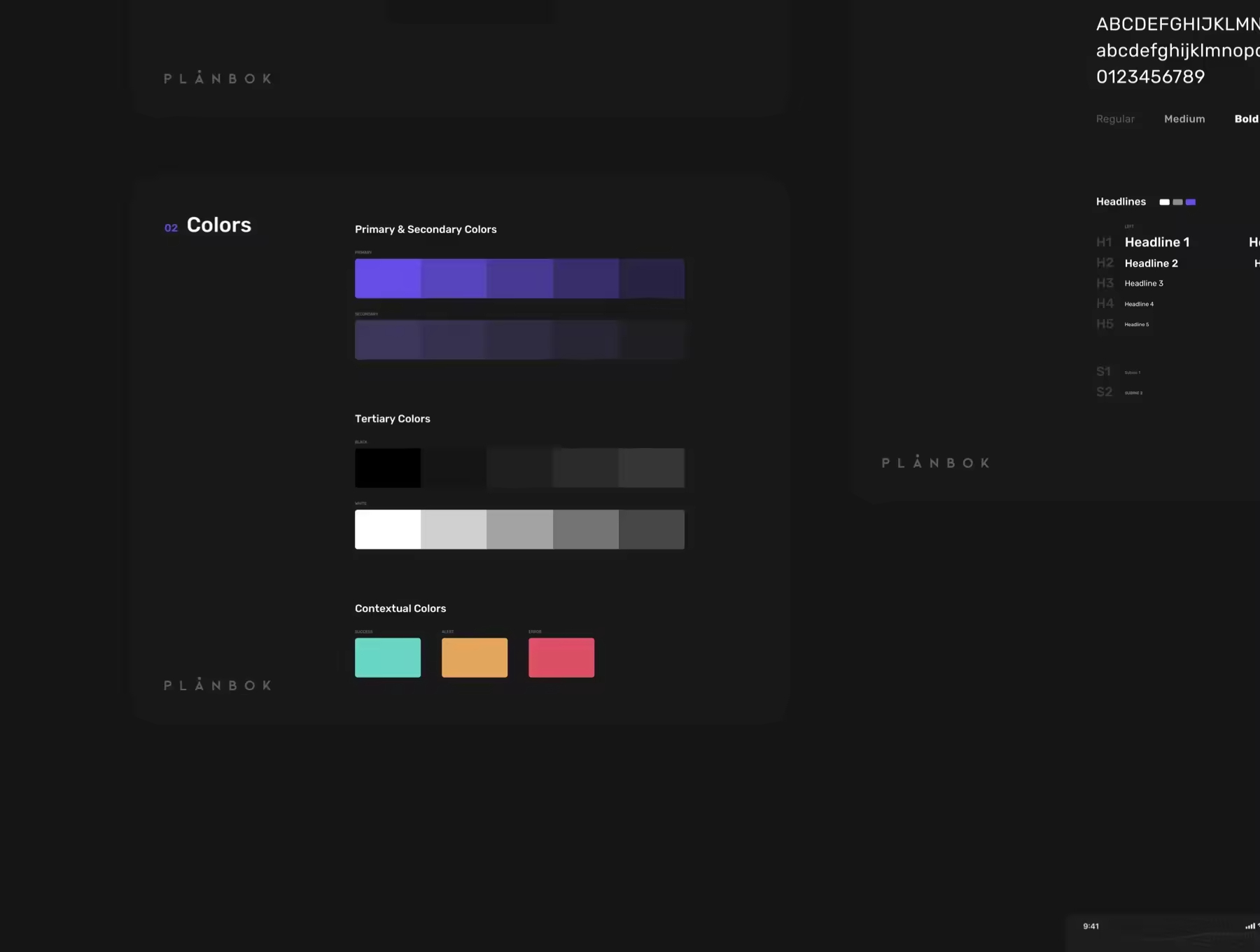1260x952 pixels.
Task: Switch to the Medium font weight
Action: pyautogui.click(x=1184, y=119)
